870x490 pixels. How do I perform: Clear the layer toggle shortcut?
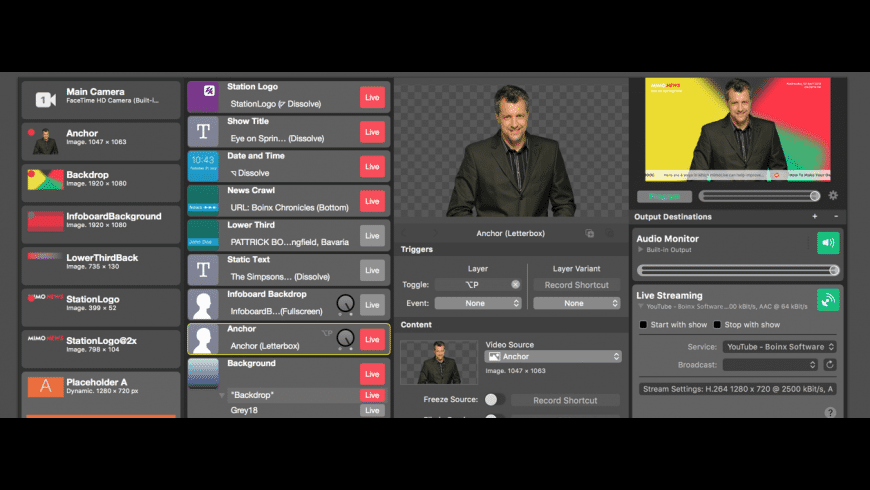click(516, 285)
